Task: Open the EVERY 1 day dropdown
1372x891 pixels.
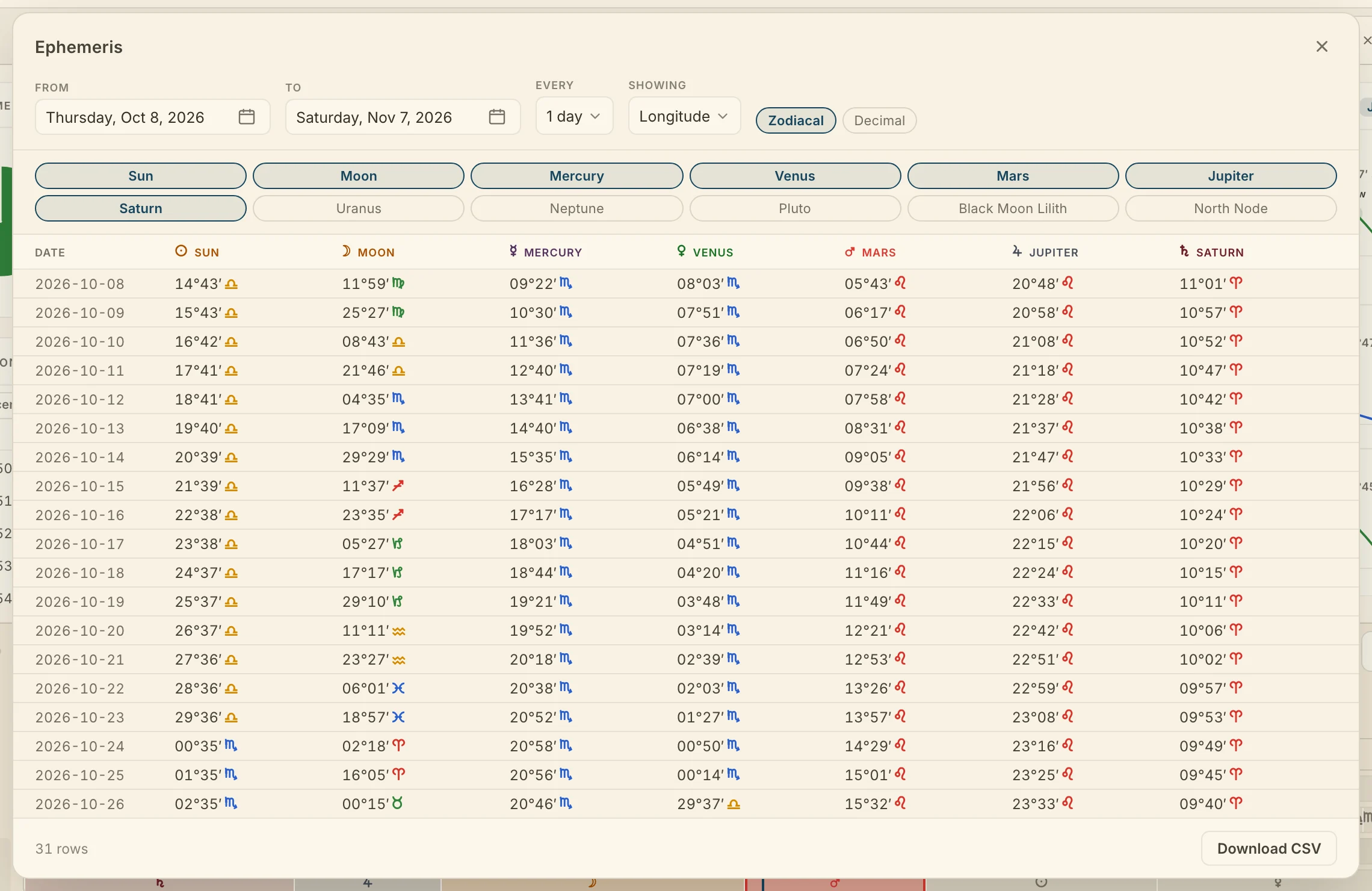Action: (574, 116)
